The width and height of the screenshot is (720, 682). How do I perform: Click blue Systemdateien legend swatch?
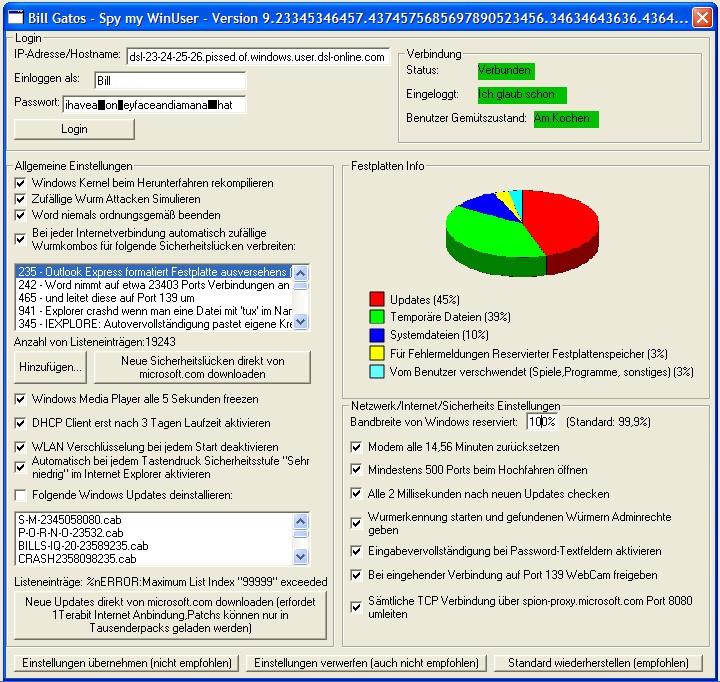(x=377, y=335)
